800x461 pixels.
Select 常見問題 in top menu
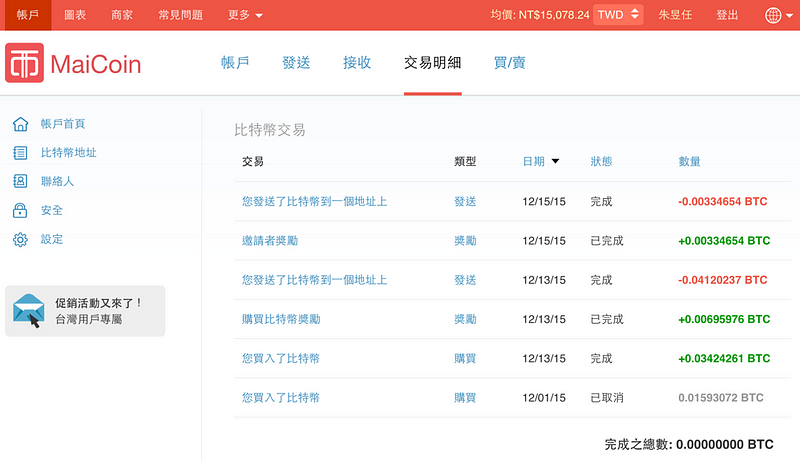point(180,15)
